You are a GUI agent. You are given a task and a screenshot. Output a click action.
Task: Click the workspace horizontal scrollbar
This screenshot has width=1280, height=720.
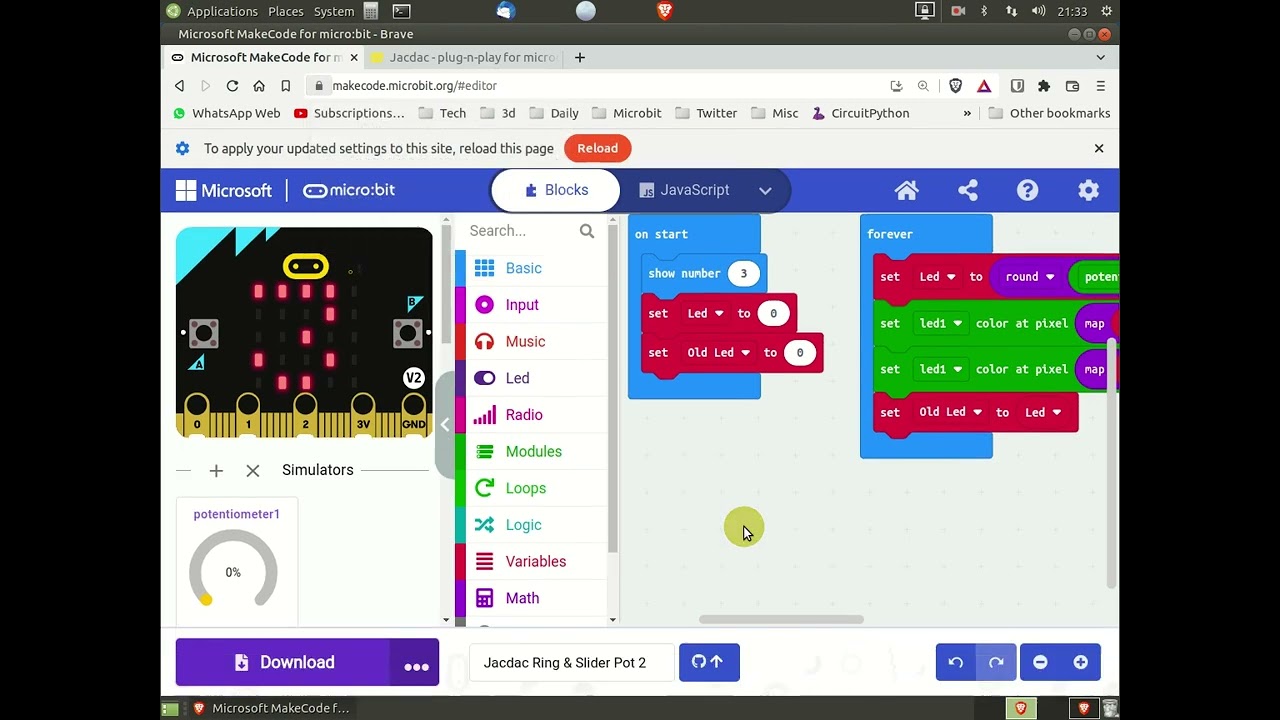point(781,620)
